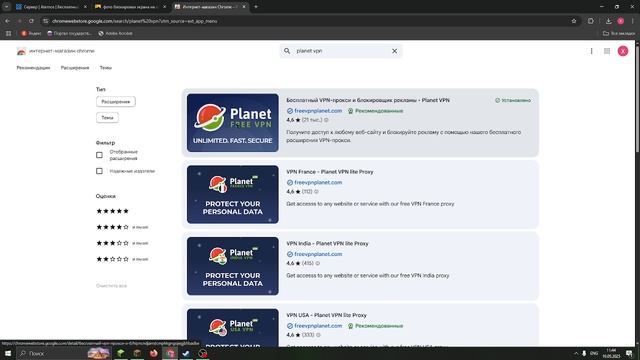
Task: Filter by five-star rating
Action: tap(112, 211)
